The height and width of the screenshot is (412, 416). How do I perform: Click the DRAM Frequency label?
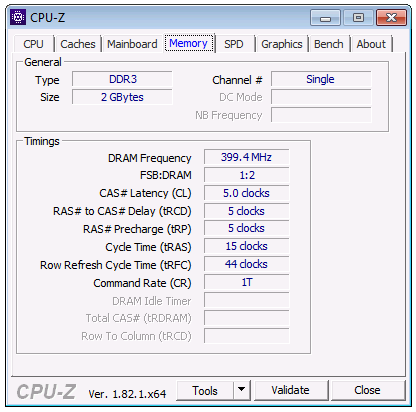tap(150, 158)
